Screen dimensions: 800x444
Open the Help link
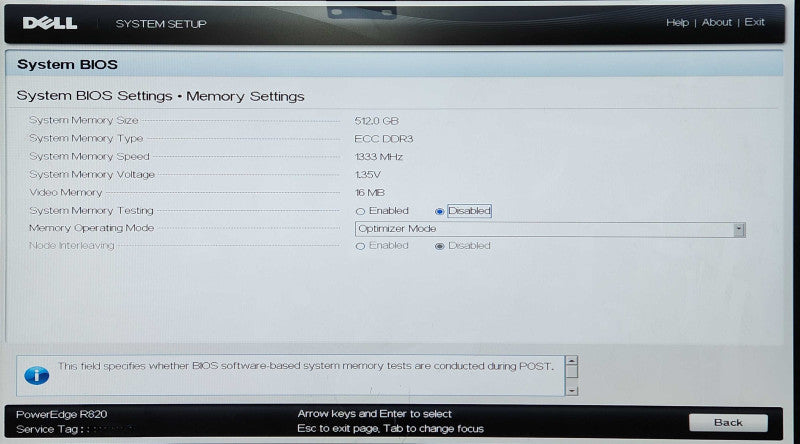677,22
